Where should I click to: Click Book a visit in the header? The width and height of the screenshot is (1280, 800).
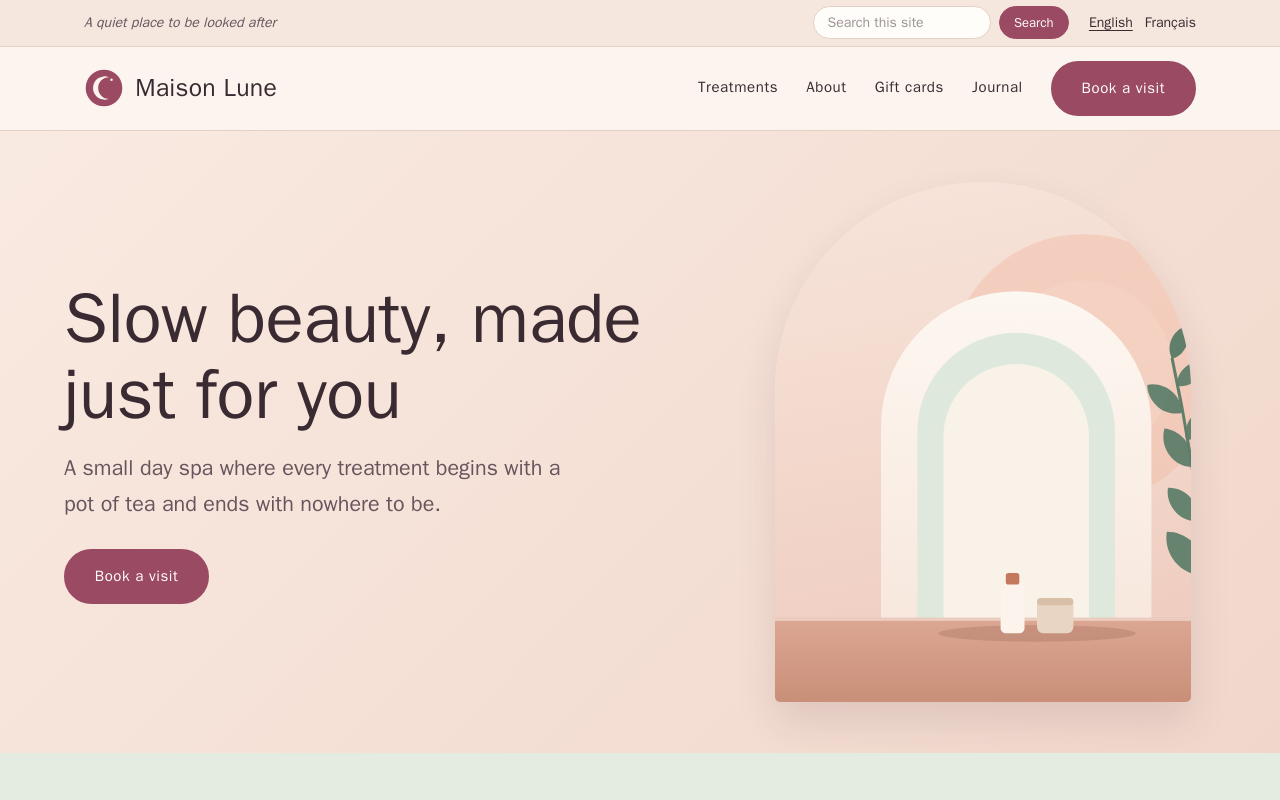point(1123,88)
